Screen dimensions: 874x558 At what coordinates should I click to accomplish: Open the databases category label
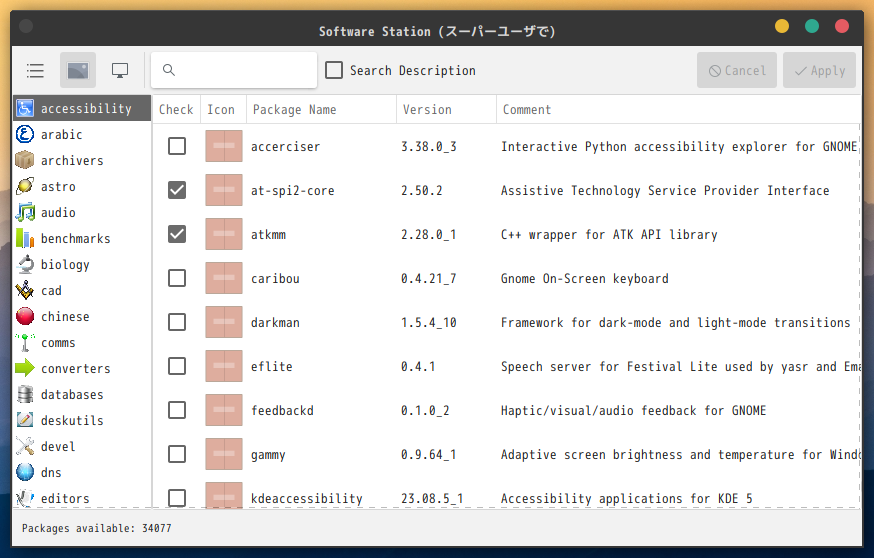(72, 395)
